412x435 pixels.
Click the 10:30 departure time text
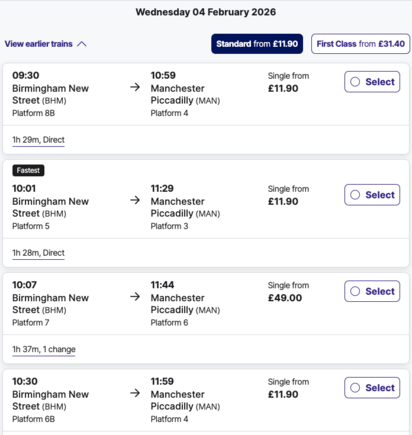(25, 381)
